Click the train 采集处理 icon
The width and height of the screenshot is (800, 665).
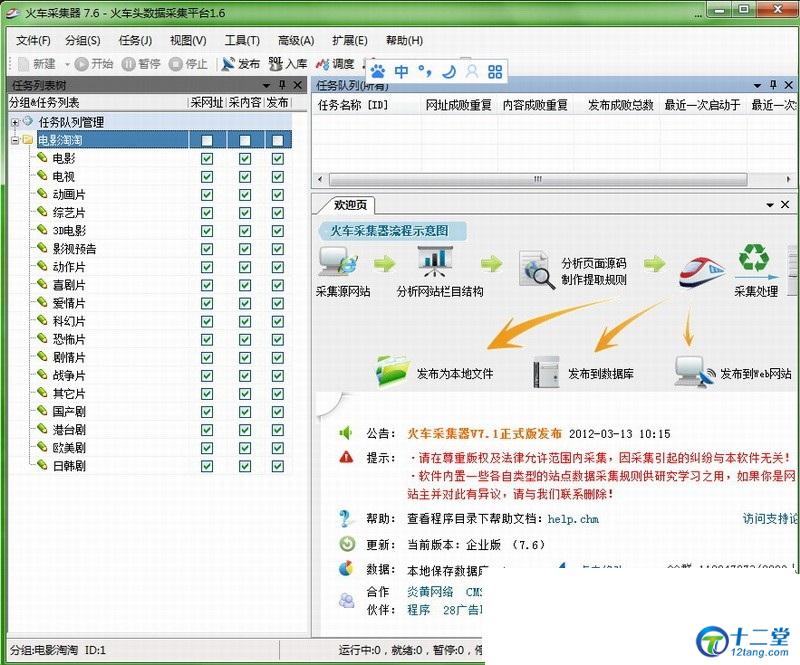[701, 272]
